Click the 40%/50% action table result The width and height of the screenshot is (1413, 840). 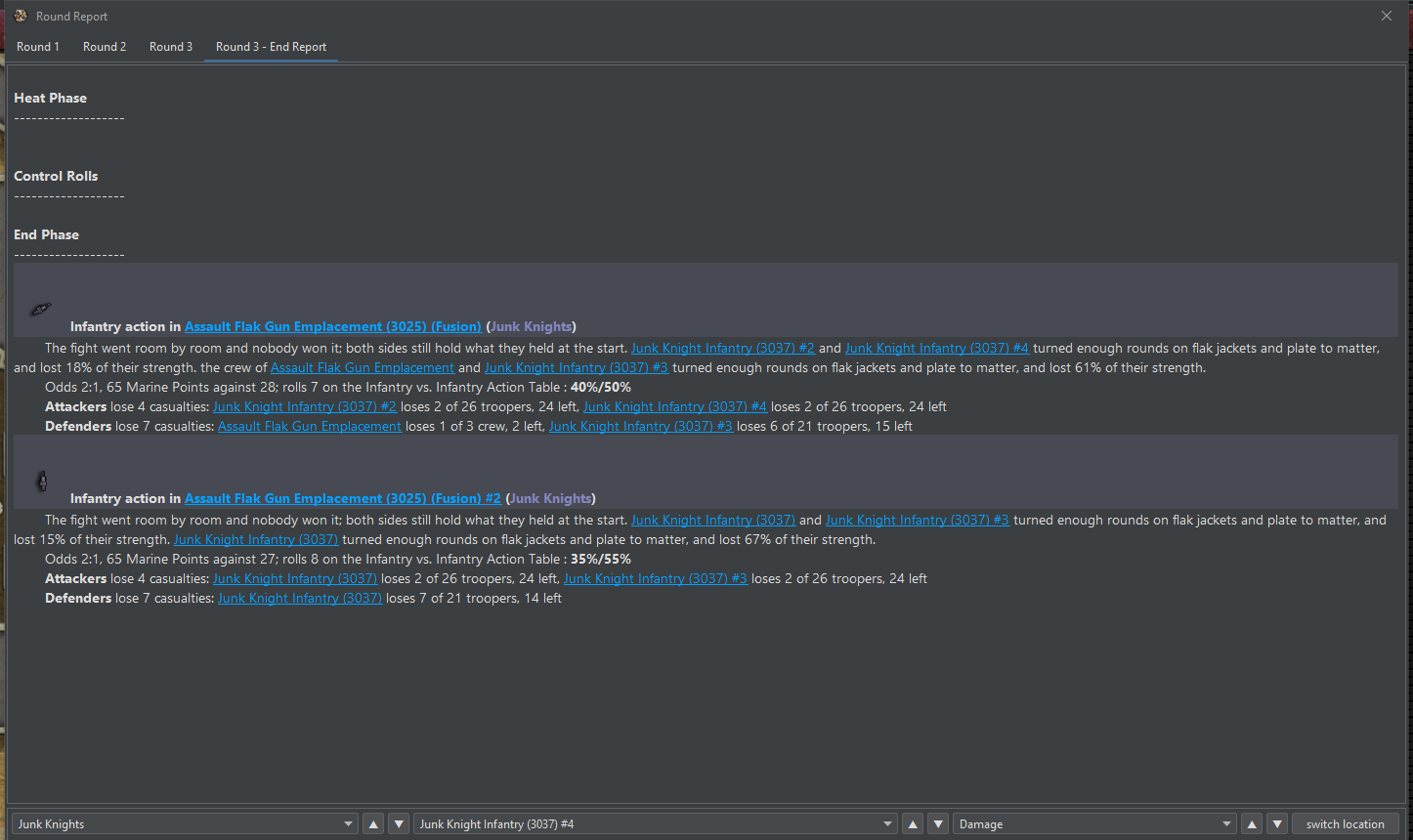601,388
